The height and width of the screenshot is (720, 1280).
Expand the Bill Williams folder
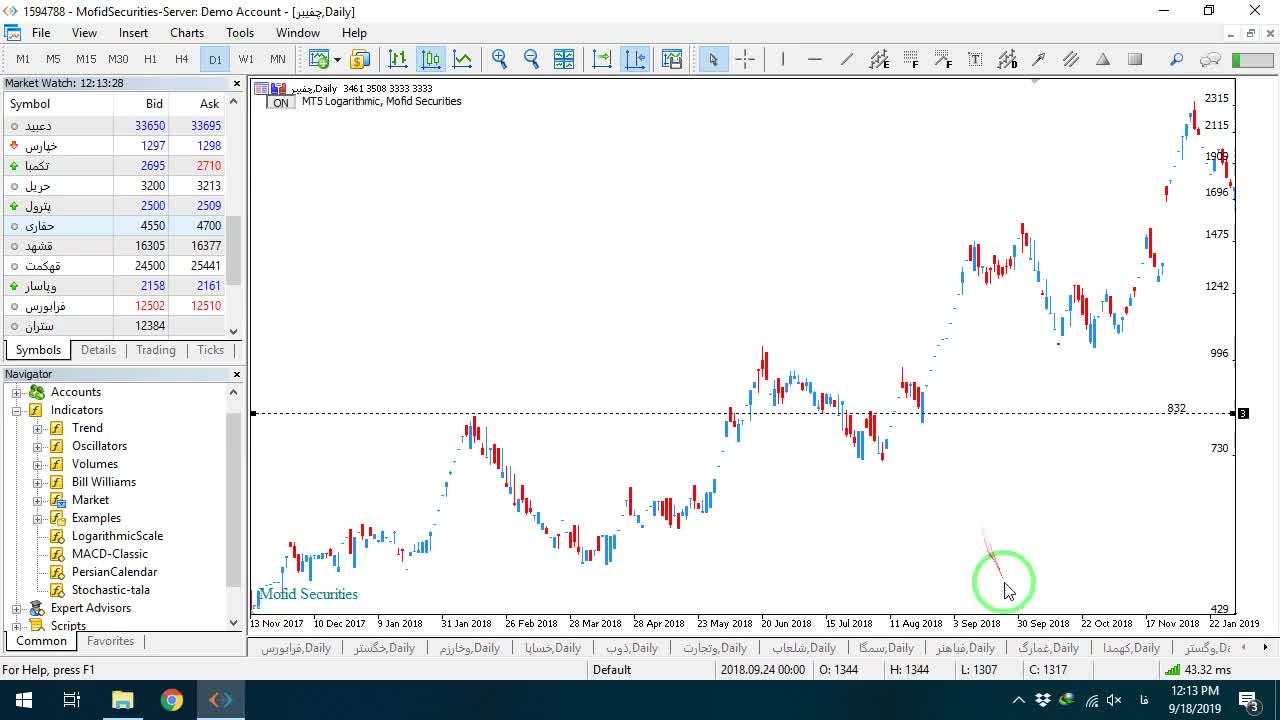(x=38, y=482)
